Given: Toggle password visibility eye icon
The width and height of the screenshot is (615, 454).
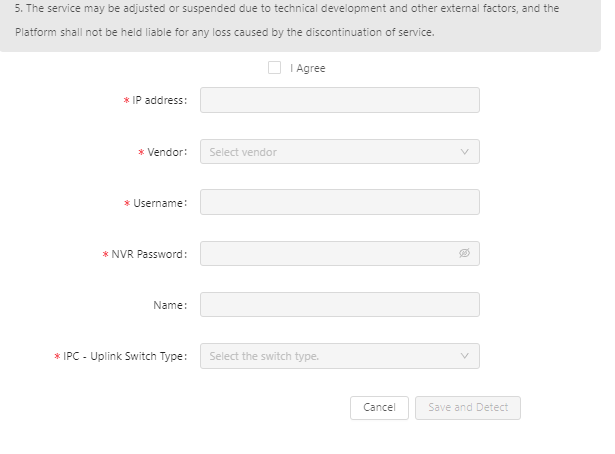Looking at the screenshot, I should point(464,253).
